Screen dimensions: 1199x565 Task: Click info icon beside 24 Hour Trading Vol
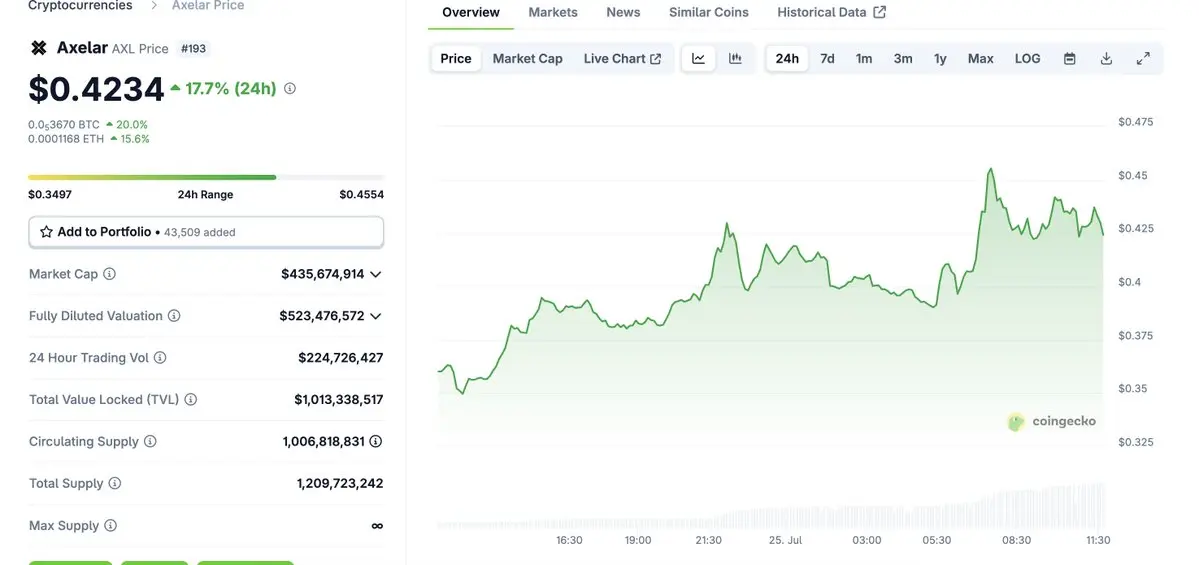pyautogui.click(x=160, y=358)
